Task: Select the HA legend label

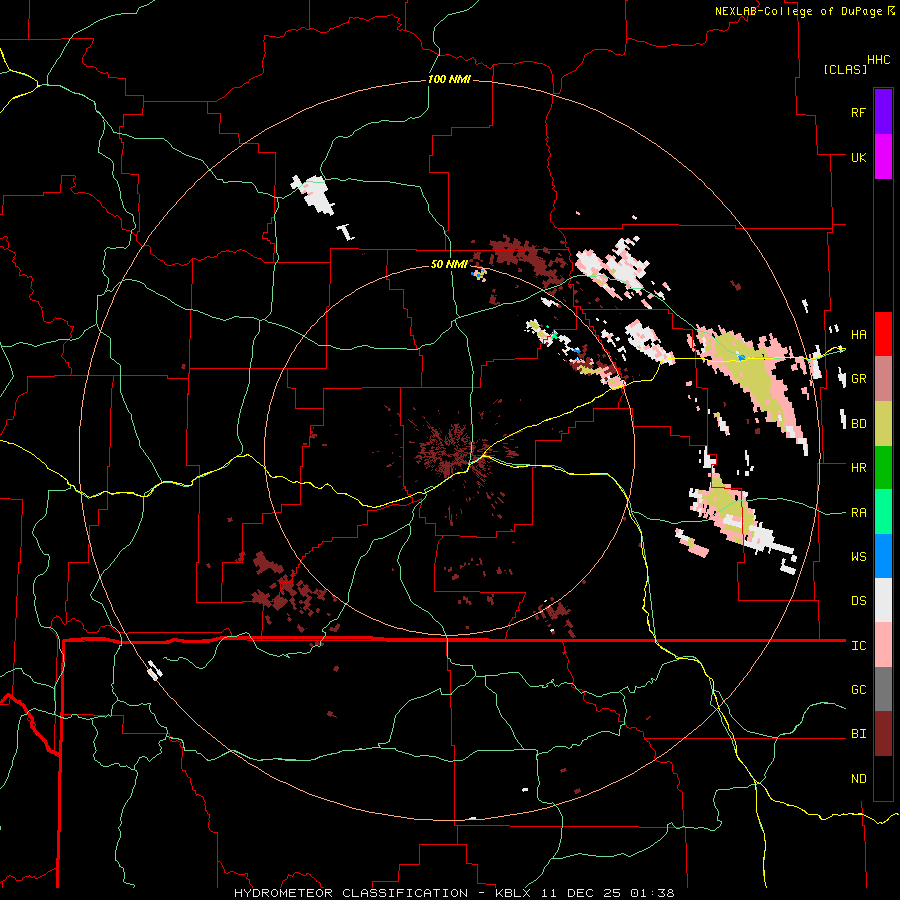Action: pos(858,335)
